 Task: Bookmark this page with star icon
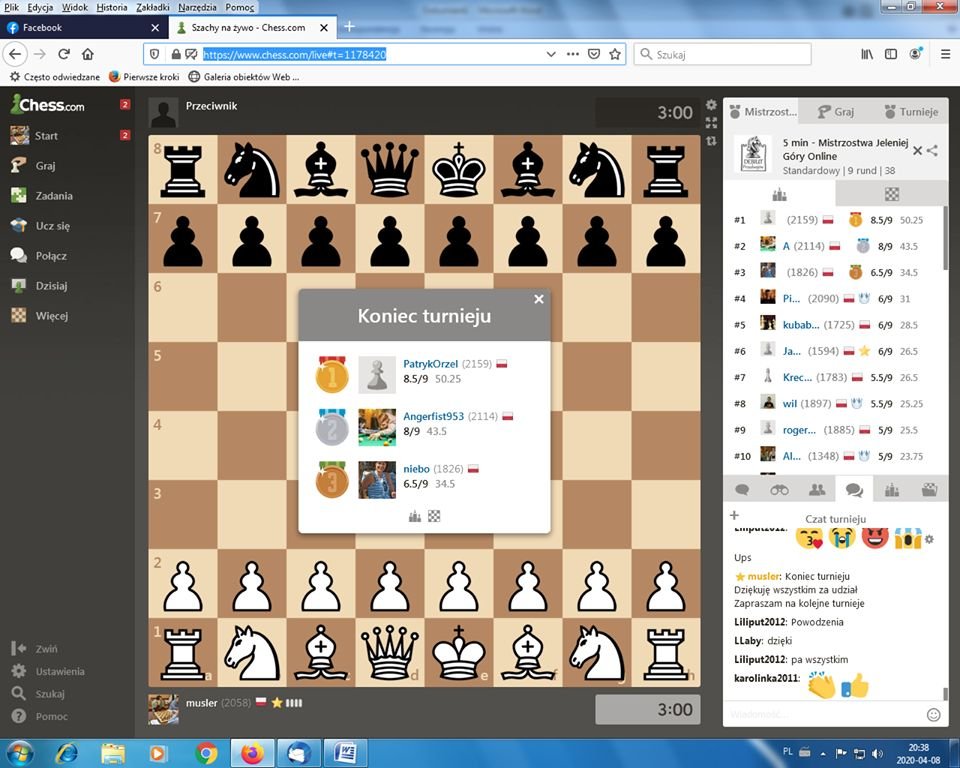[615, 54]
